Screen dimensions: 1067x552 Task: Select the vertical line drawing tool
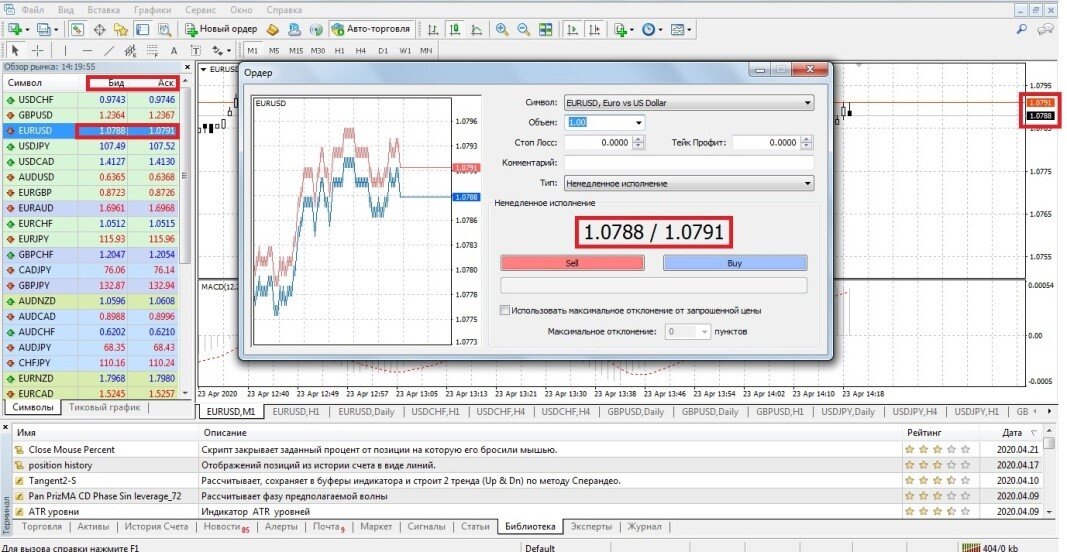tap(65, 50)
